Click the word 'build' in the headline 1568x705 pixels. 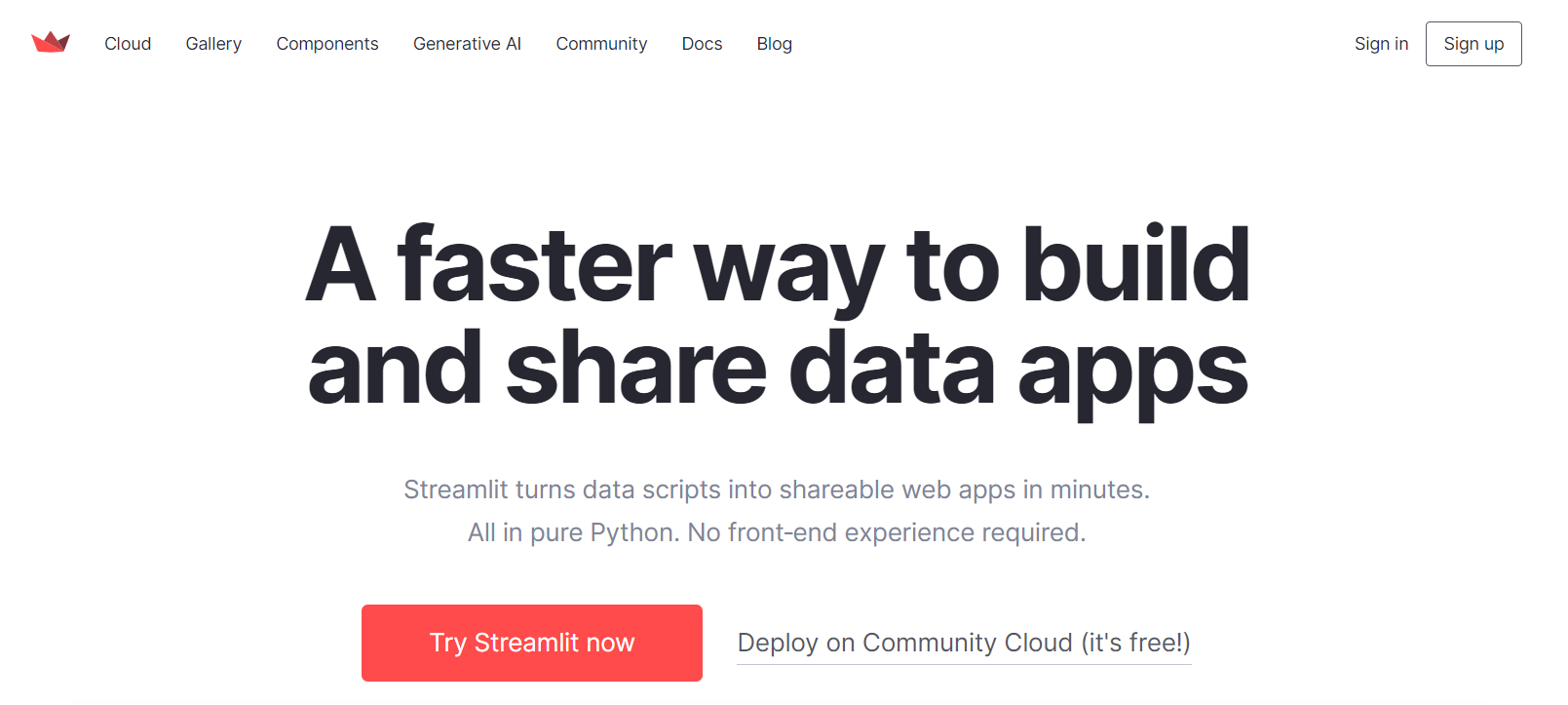coord(1135,265)
